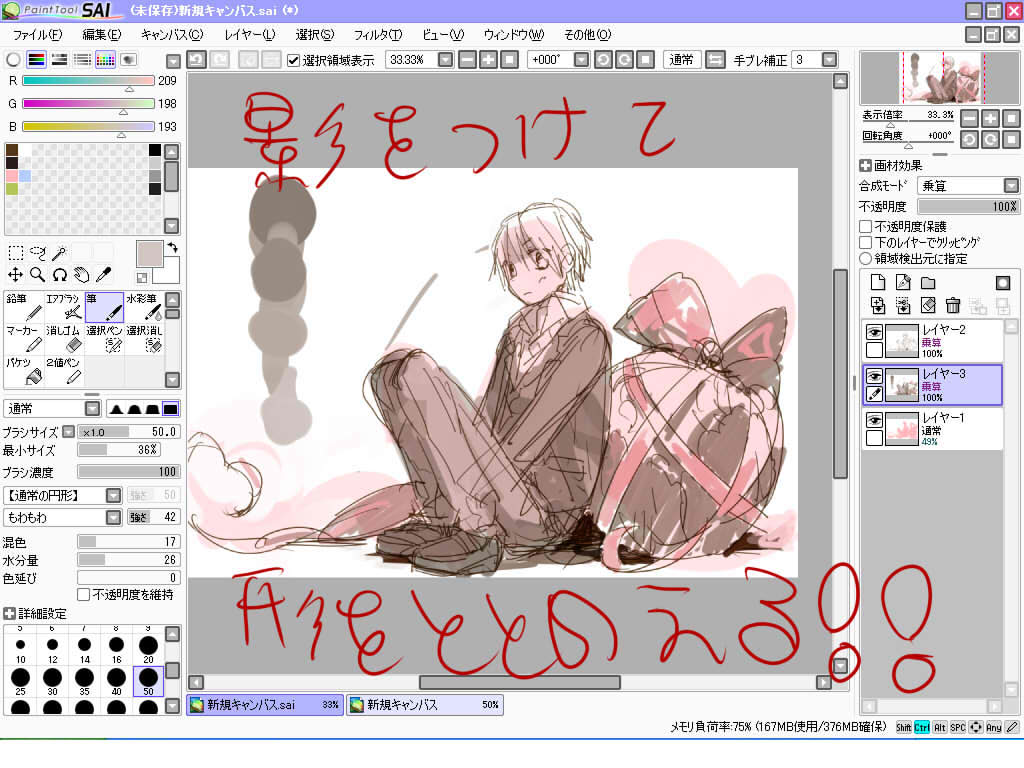The image size is (1024, 768).
Task: Expand the 画材効果 section
Action: coord(865,166)
